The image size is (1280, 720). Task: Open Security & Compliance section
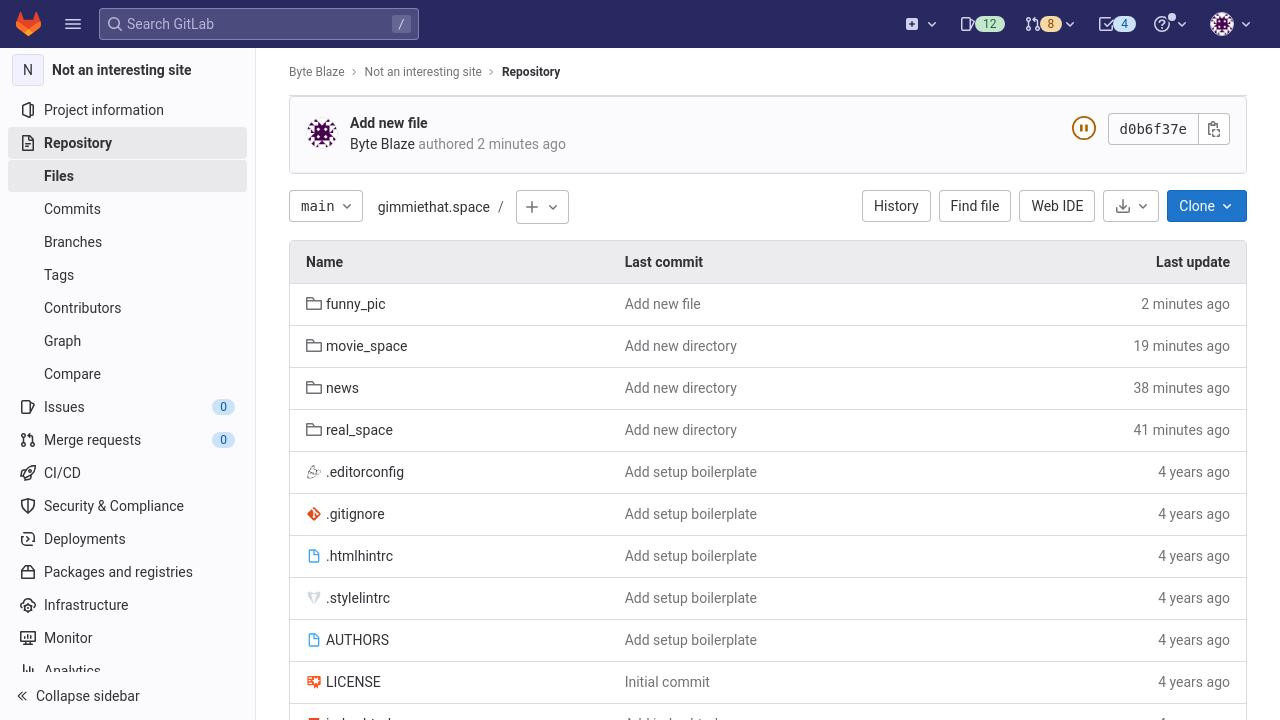(x=127, y=506)
